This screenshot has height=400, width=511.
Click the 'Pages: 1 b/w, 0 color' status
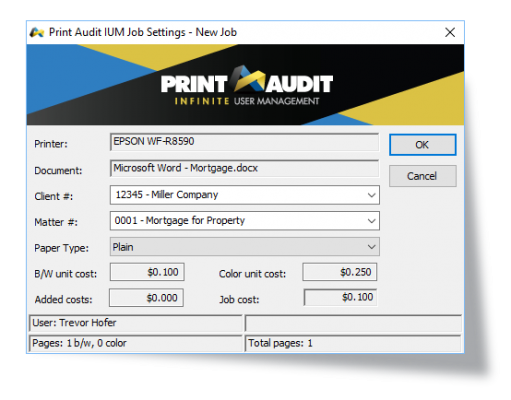pyautogui.click(x=136, y=343)
